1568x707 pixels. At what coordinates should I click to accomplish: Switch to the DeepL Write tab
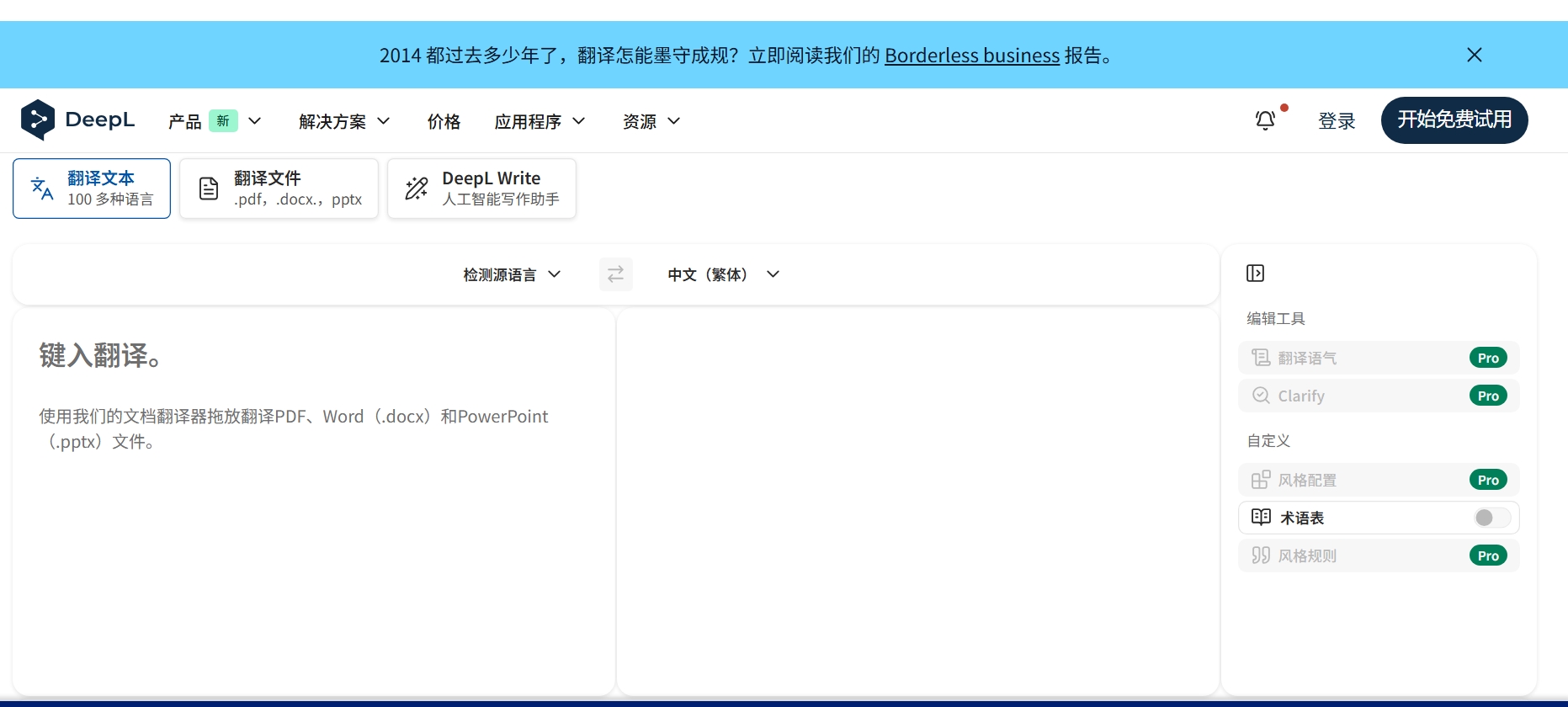pos(481,189)
